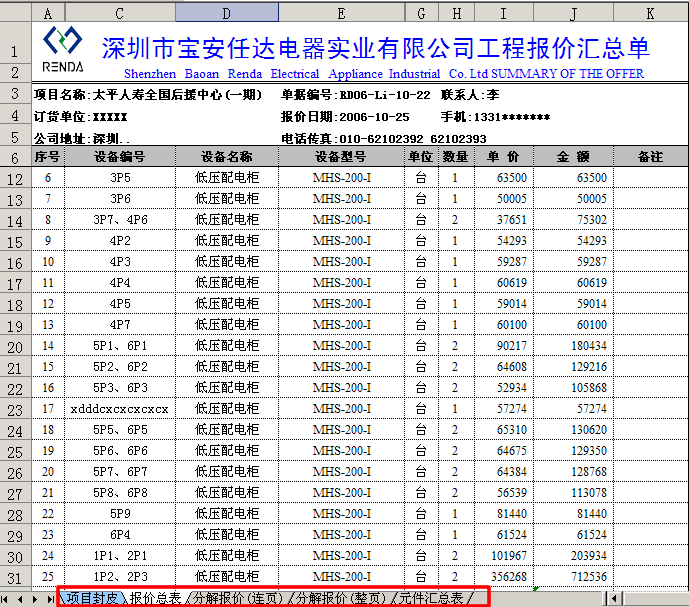This screenshot has width=689, height=607.
Task: Select column J header
Action: click(x=573, y=13)
